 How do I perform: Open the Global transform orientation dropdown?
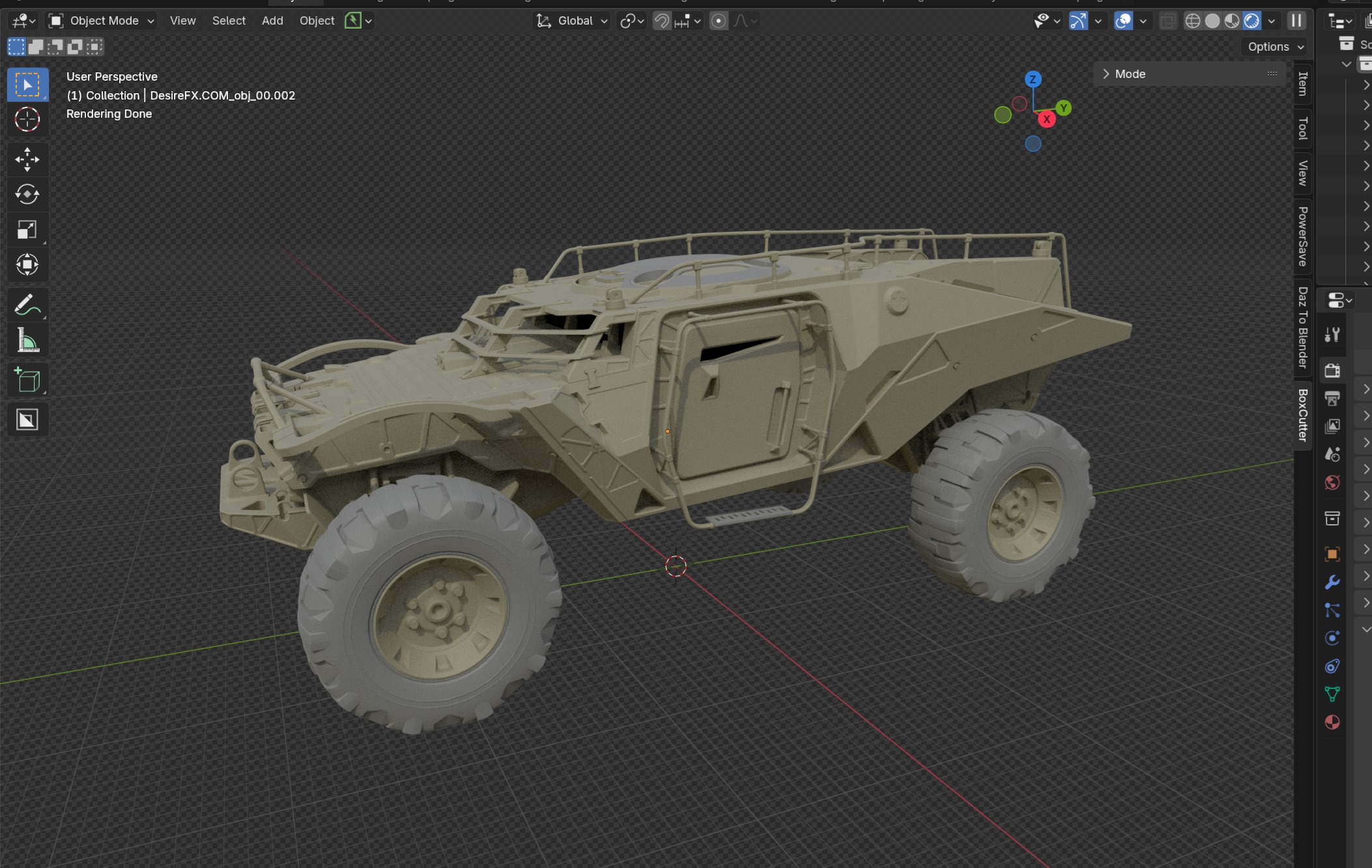click(x=571, y=21)
